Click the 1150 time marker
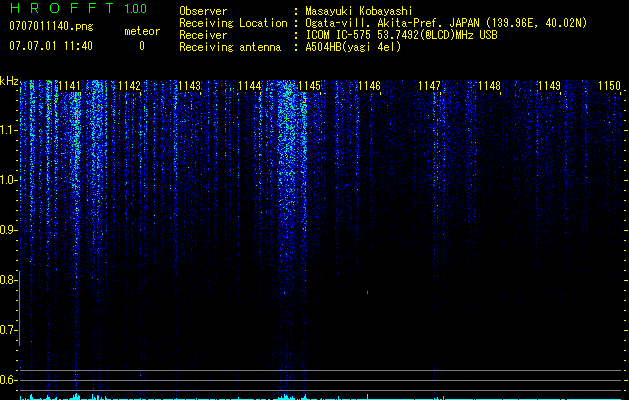The image size is (629, 400). [609, 86]
